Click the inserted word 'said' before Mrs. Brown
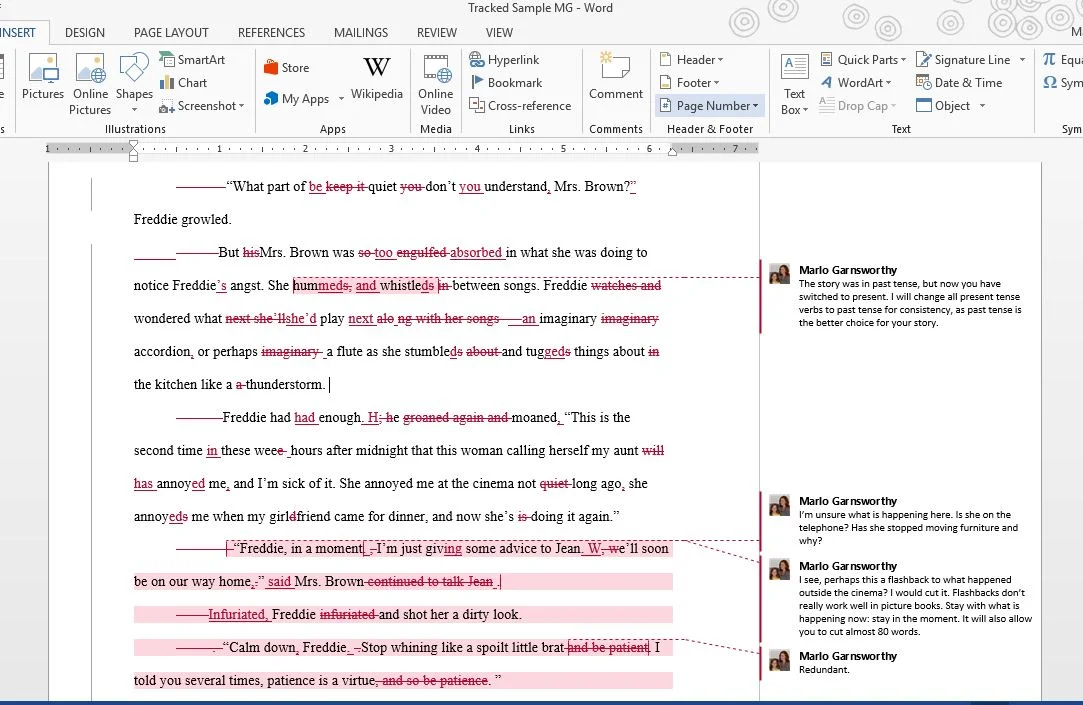Viewport: 1083px width, 705px height. 279,581
